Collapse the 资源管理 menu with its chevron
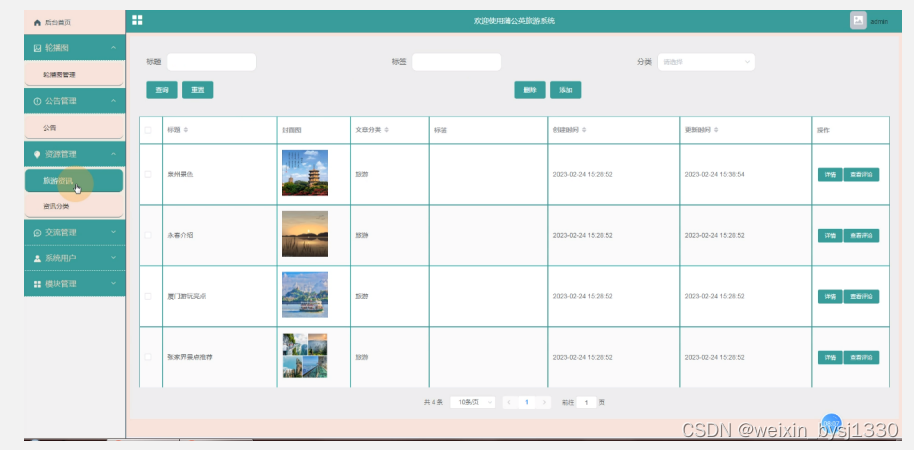Image resolution: width=914 pixels, height=450 pixels. click(x=113, y=154)
